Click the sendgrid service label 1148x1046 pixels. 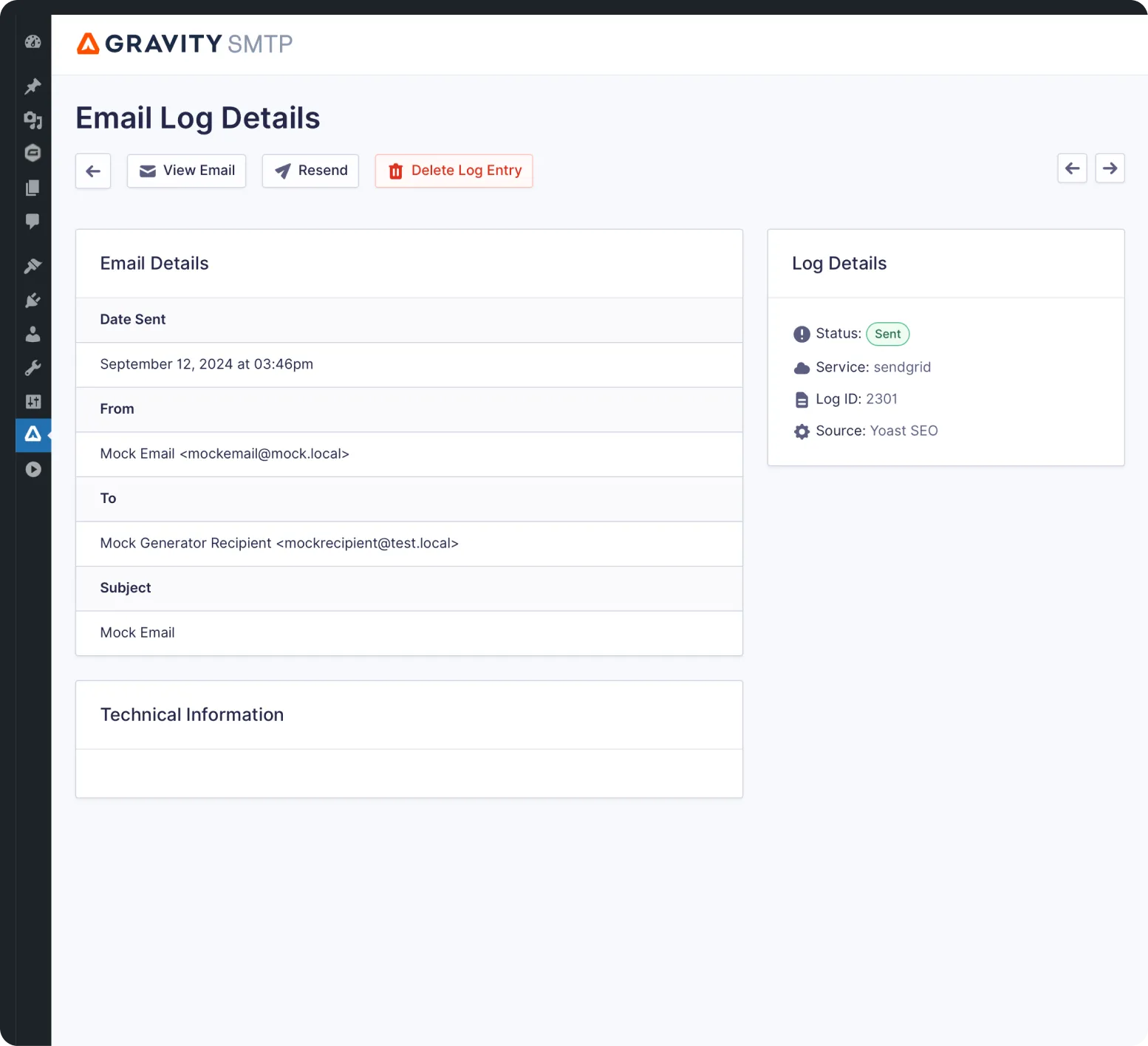click(x=902, y=367)
